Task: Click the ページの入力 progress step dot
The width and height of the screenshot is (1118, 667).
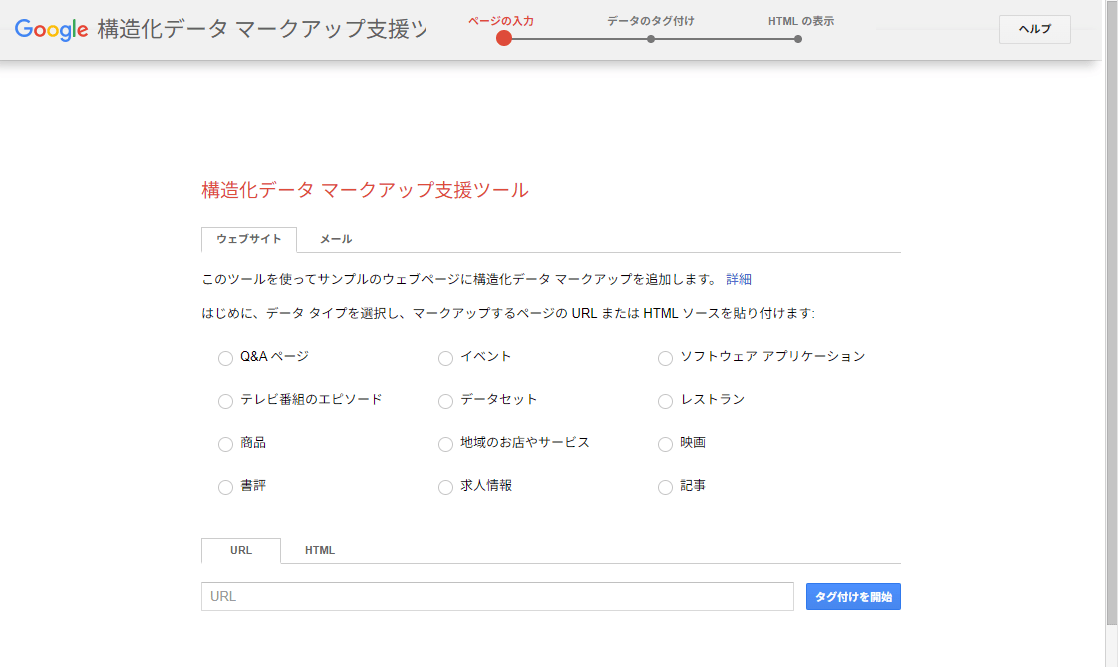Action: point(504,39)
